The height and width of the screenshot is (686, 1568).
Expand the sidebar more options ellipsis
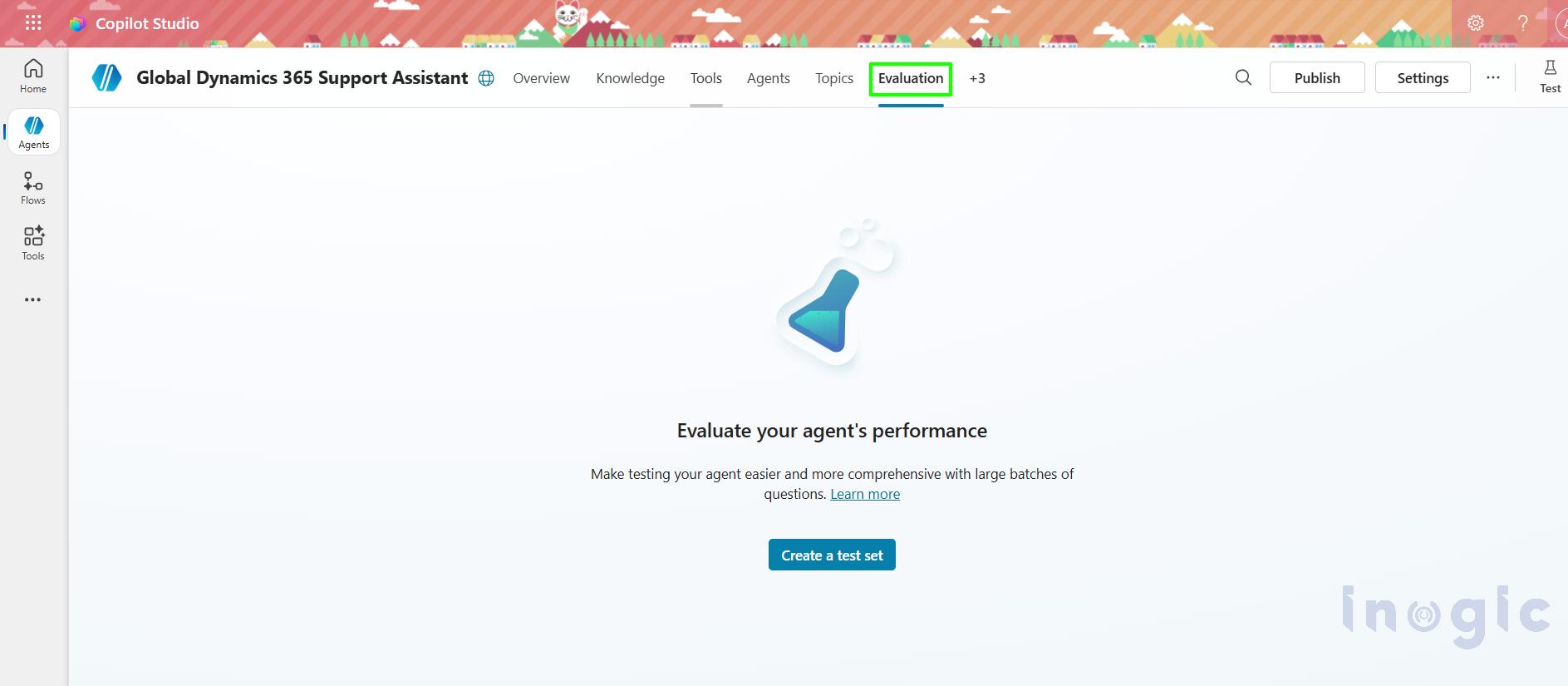tap(33, 299)
